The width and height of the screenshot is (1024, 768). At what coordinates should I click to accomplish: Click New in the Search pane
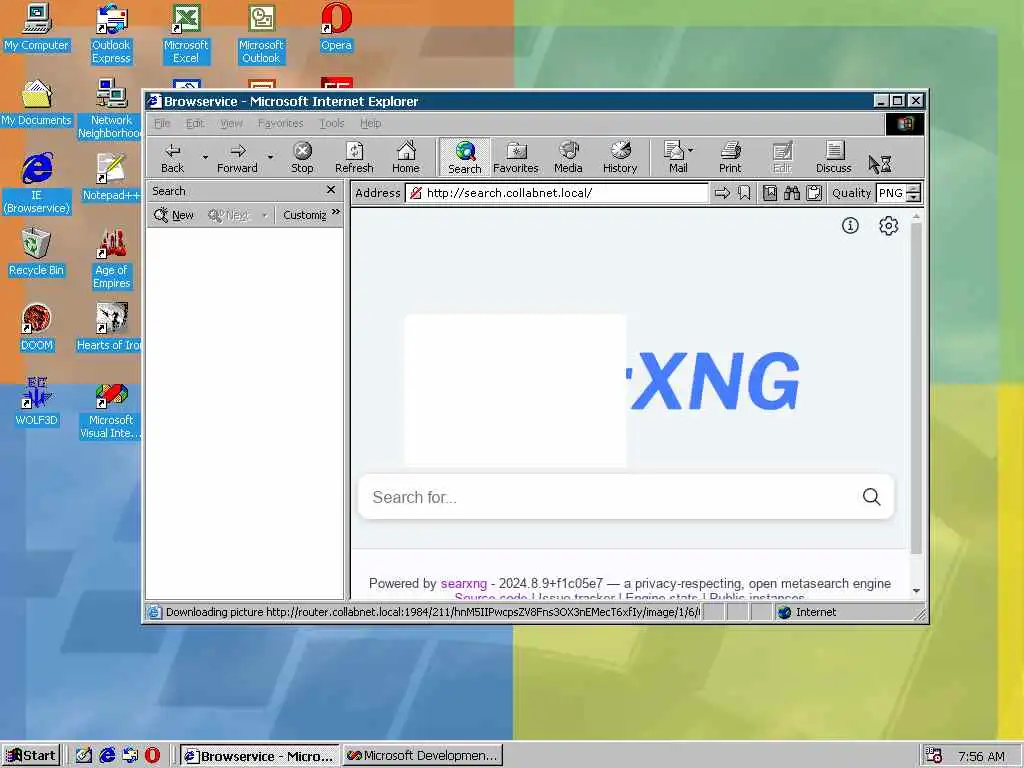click(x=174, y=215)
